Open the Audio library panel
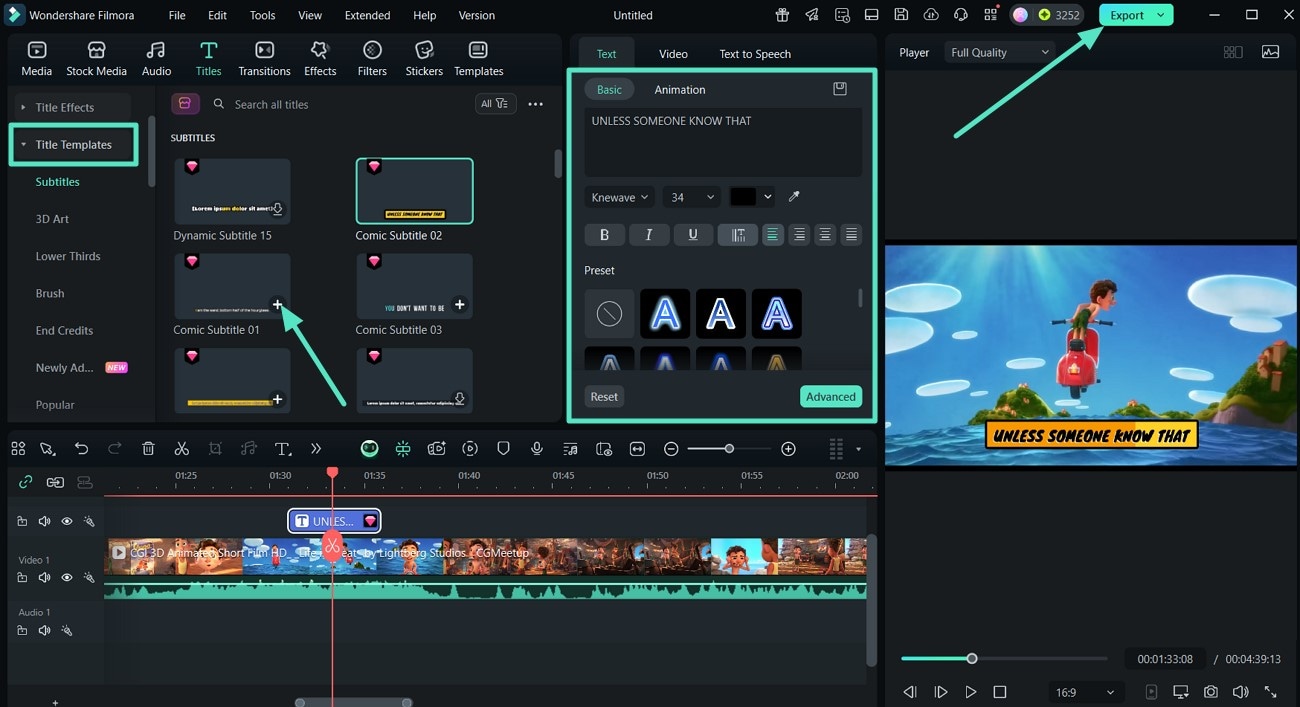1300x707 pixels. click(x=156, y=59)
